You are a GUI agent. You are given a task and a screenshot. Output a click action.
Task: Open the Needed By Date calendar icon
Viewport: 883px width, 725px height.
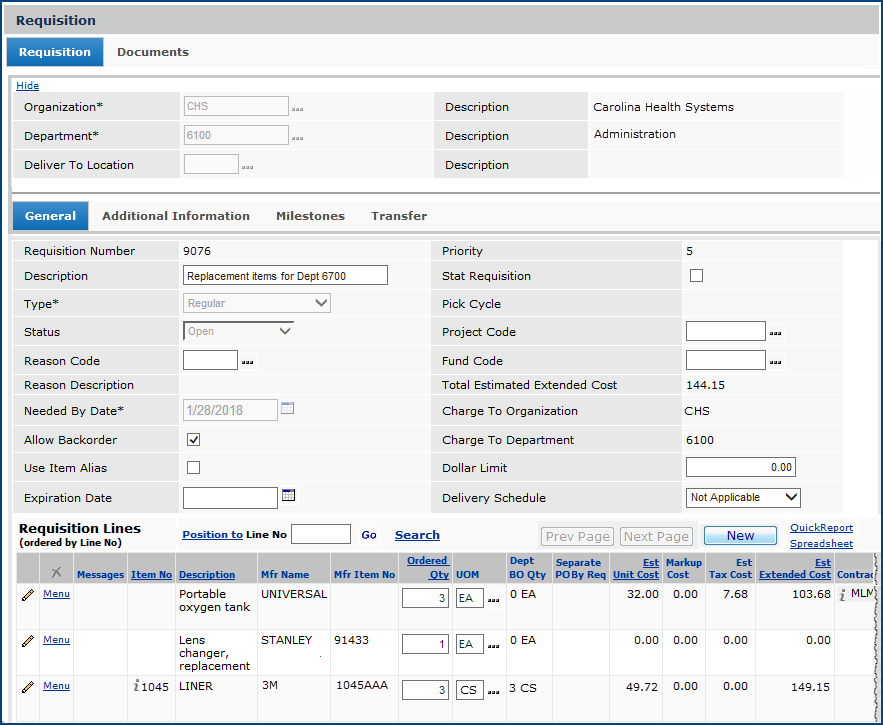click(288, 408)
